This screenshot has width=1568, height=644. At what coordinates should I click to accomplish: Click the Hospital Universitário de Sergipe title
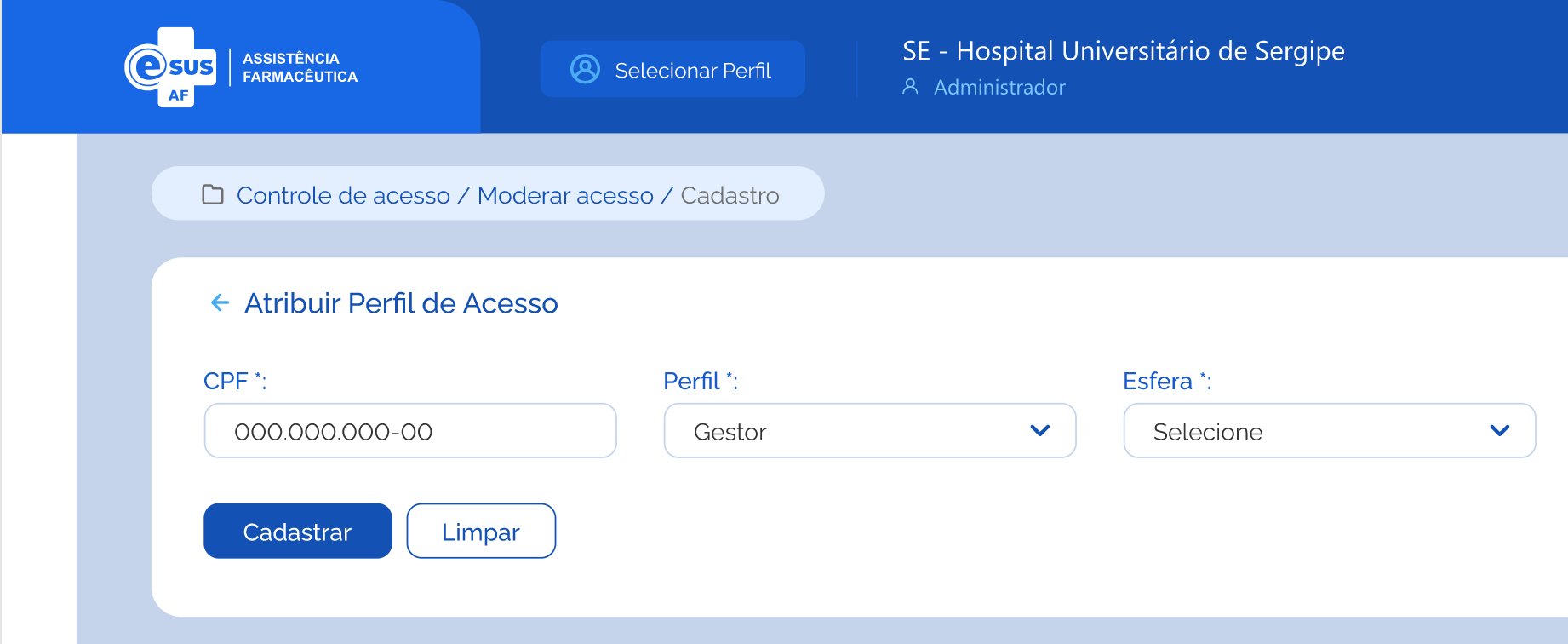1123,51
